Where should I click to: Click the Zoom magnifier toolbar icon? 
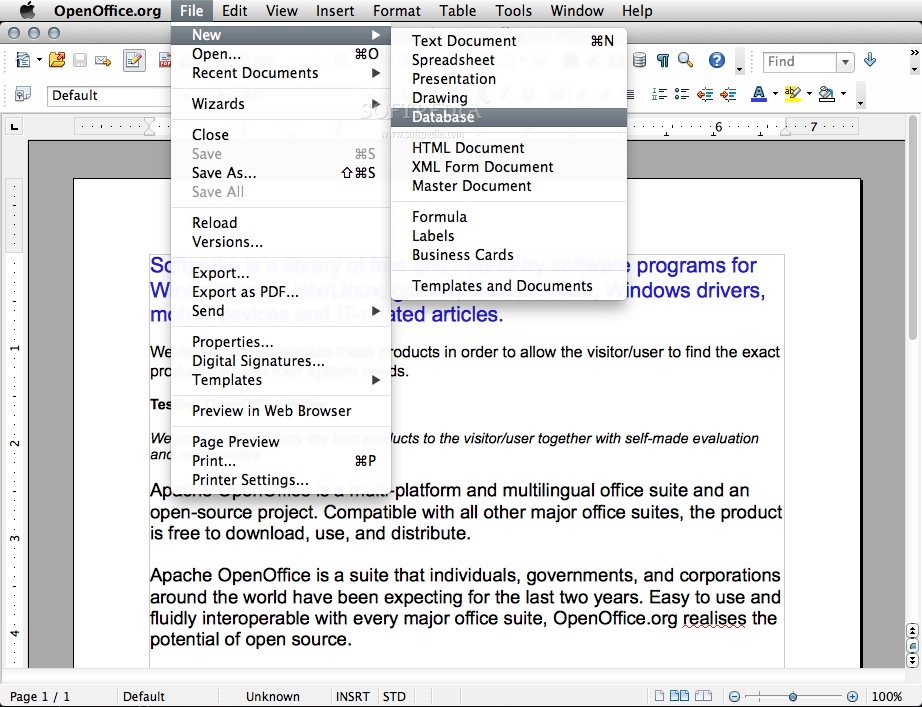[685, 60]
